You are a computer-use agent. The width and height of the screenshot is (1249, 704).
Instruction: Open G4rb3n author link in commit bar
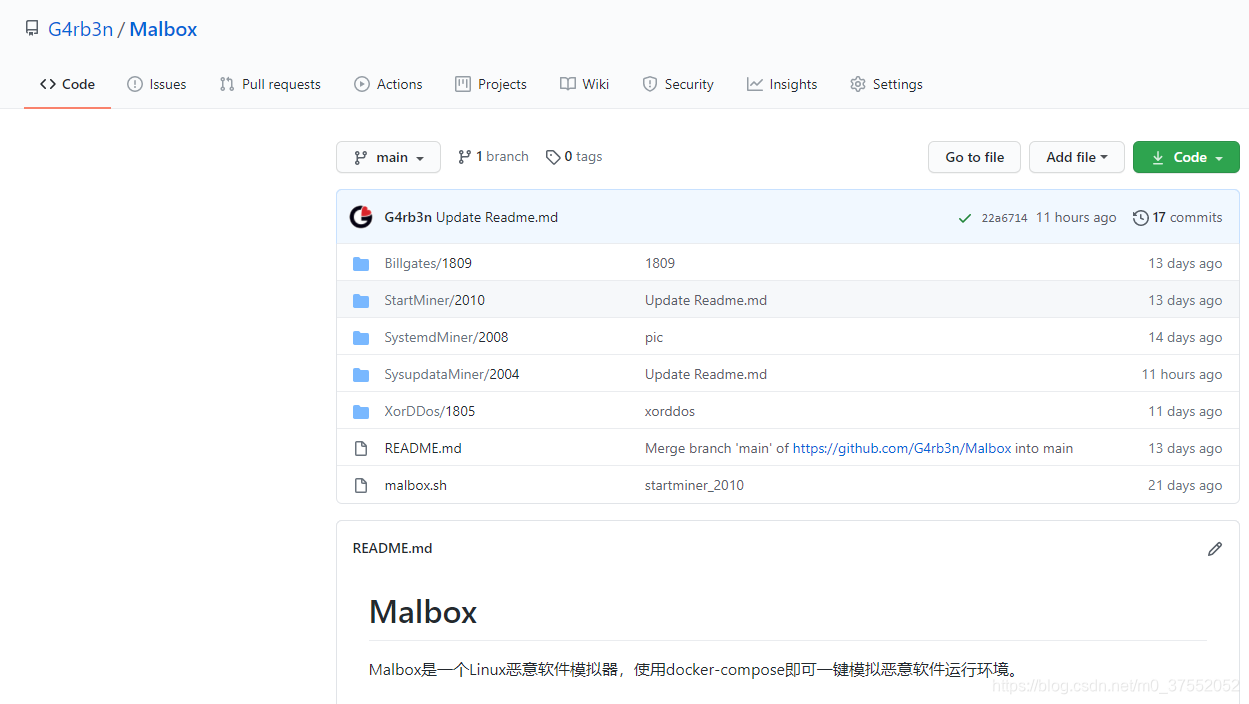(408, 217)
